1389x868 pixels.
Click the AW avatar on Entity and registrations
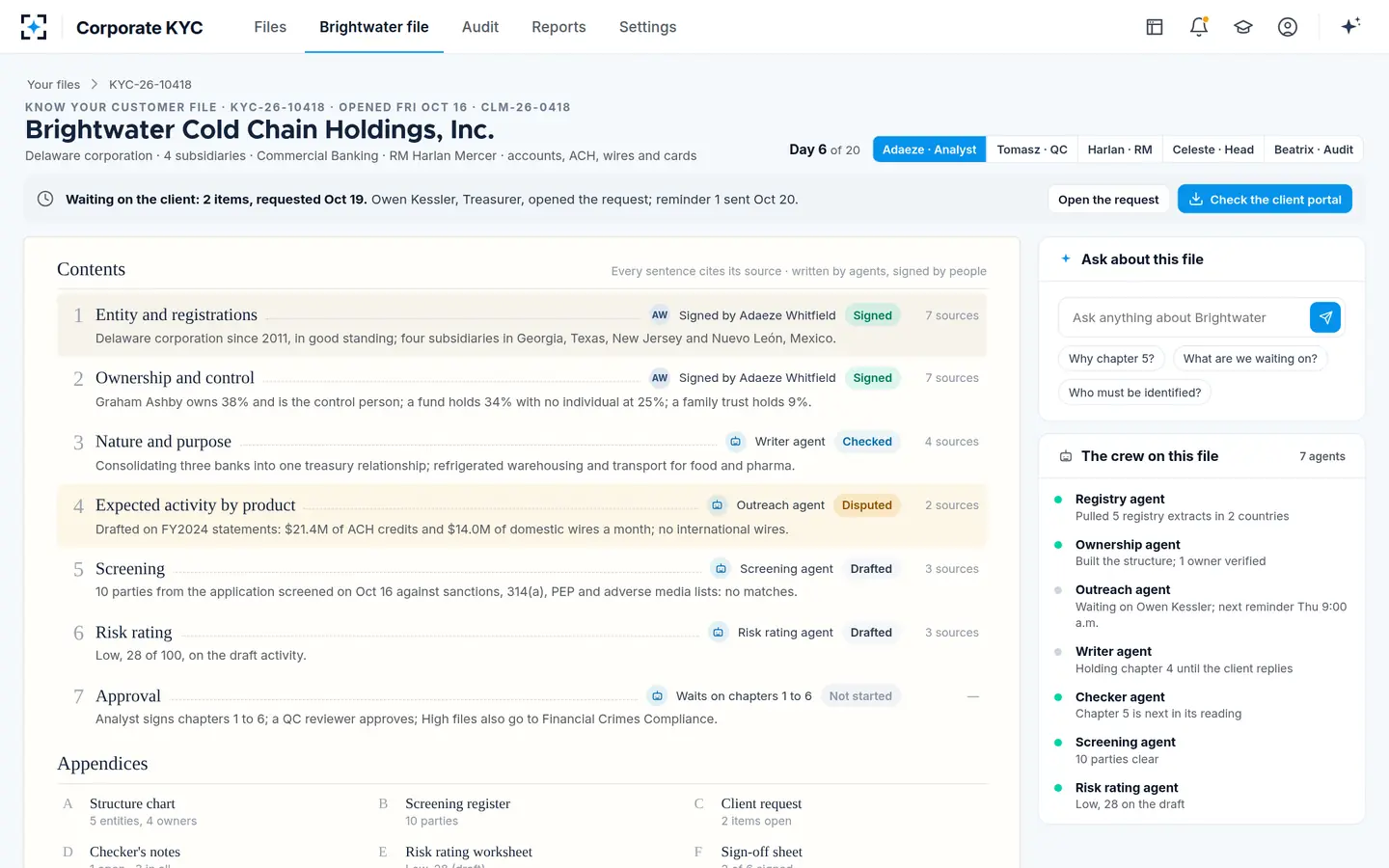tap(660, 315)
